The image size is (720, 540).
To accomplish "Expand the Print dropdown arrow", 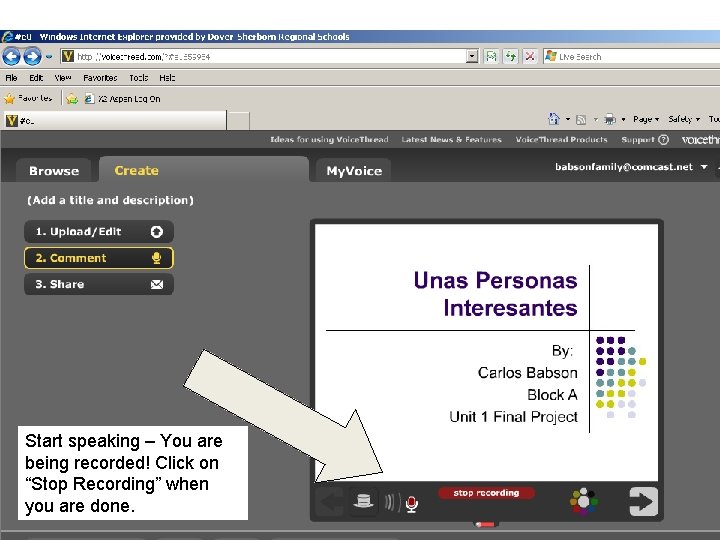I will pos(623,119).
